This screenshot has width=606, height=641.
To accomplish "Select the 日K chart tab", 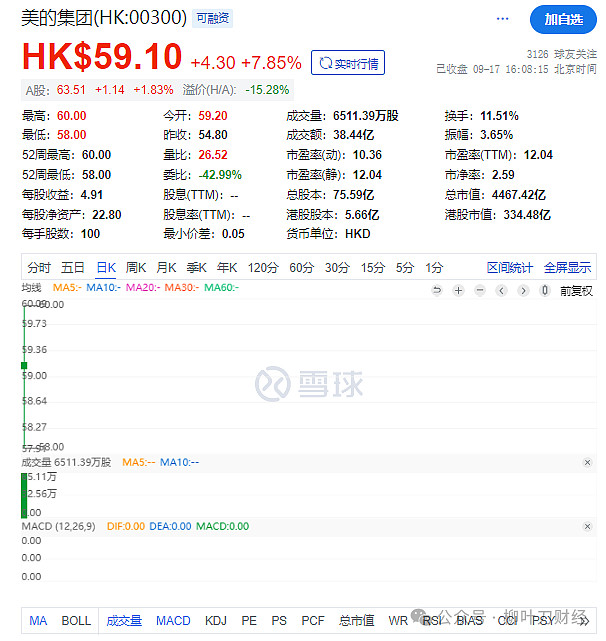I will [106, 268].
